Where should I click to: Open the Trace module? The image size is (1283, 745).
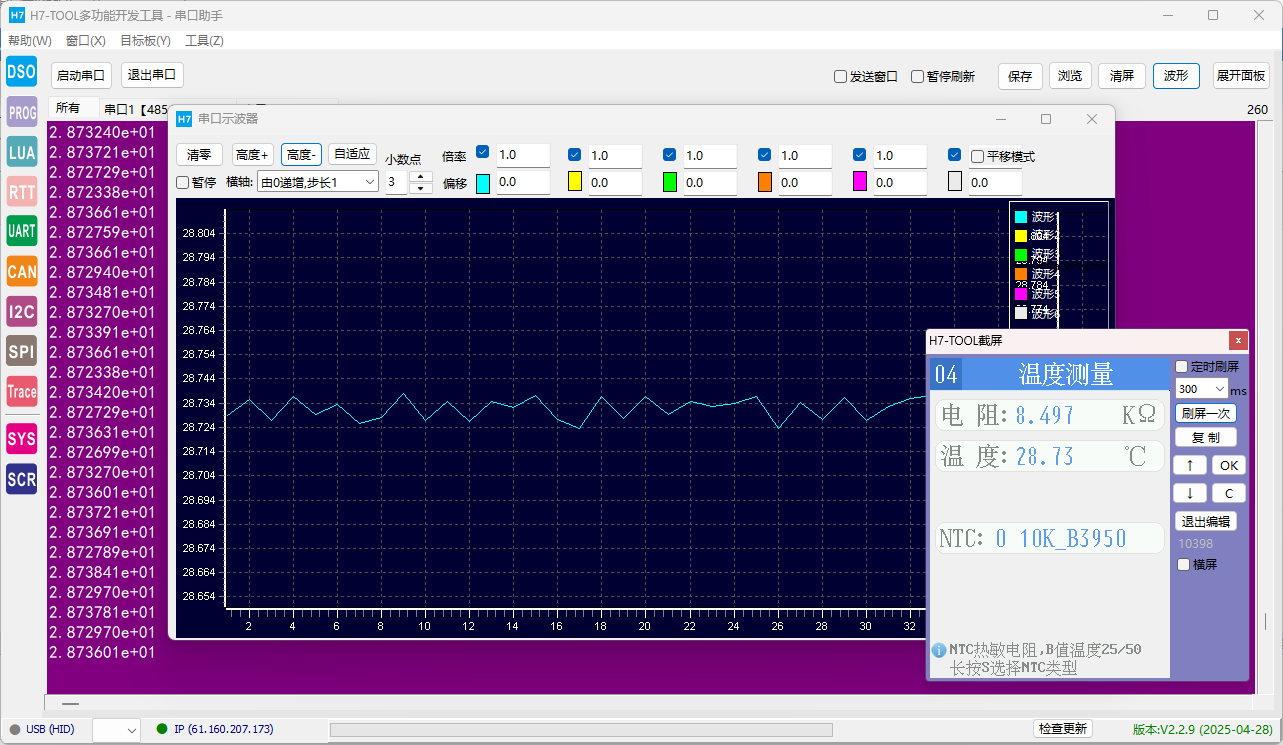21,391
